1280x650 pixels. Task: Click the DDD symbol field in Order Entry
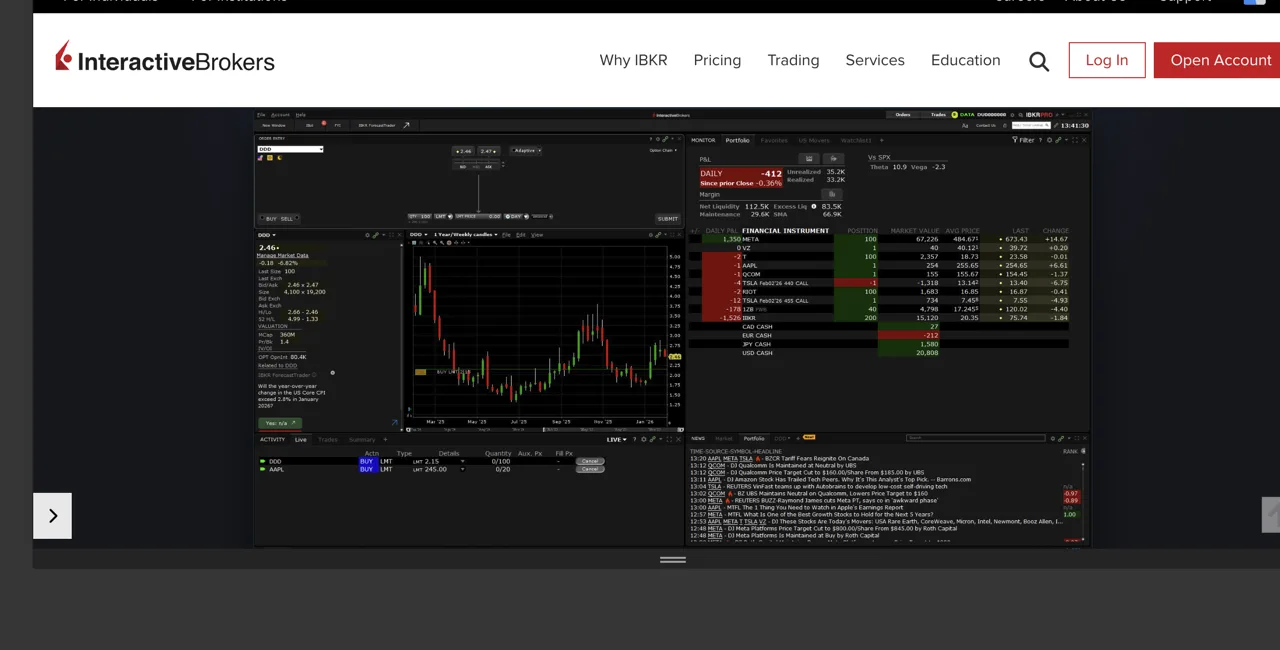(290, 149)
